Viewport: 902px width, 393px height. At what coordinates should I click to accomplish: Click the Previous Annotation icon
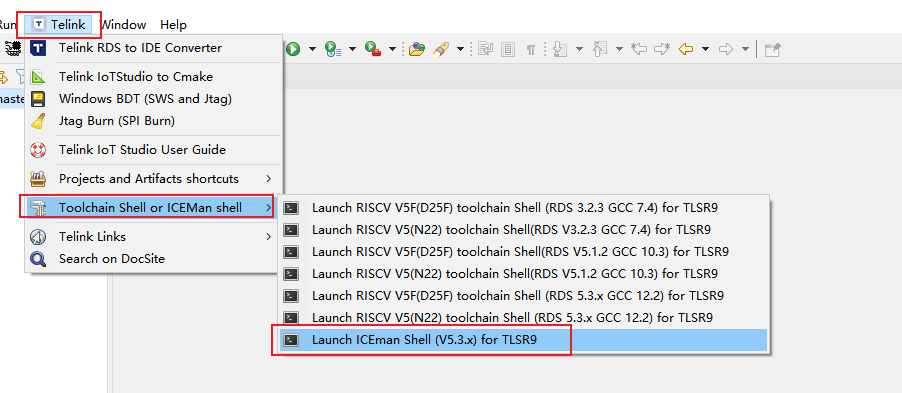pos(600,49)
